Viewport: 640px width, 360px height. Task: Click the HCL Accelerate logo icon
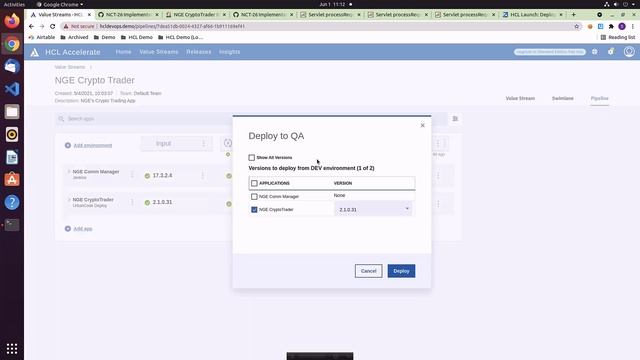(x=35, y=52)
